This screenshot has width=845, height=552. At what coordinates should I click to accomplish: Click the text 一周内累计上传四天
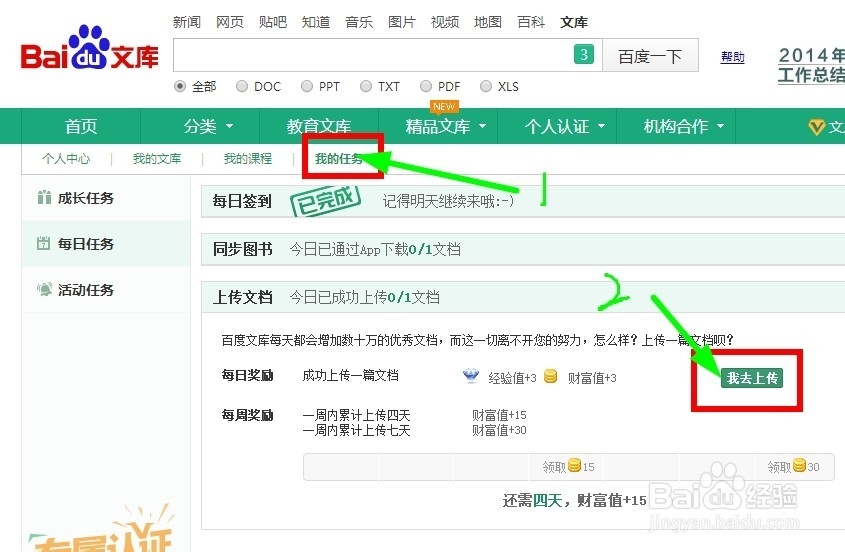(356, 415)
